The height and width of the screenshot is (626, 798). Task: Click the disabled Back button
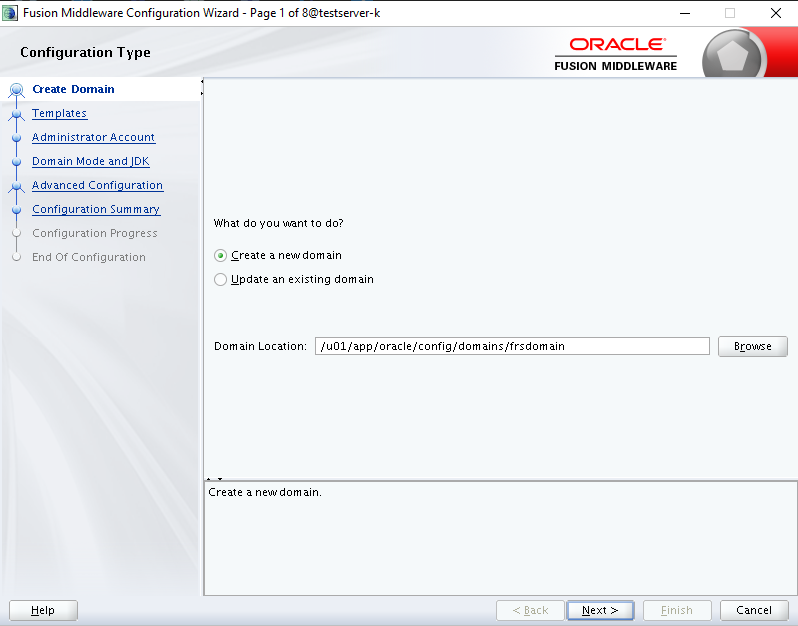[530, 610]
